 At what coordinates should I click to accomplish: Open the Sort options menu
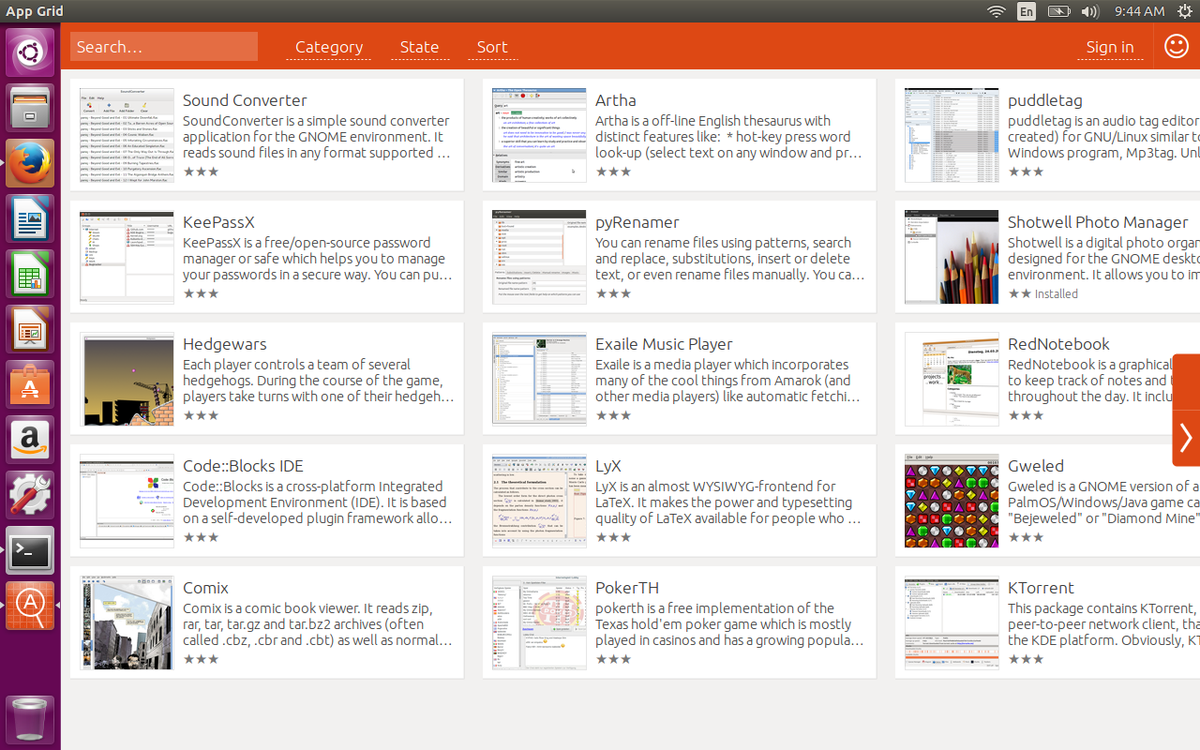coord(492,47)
